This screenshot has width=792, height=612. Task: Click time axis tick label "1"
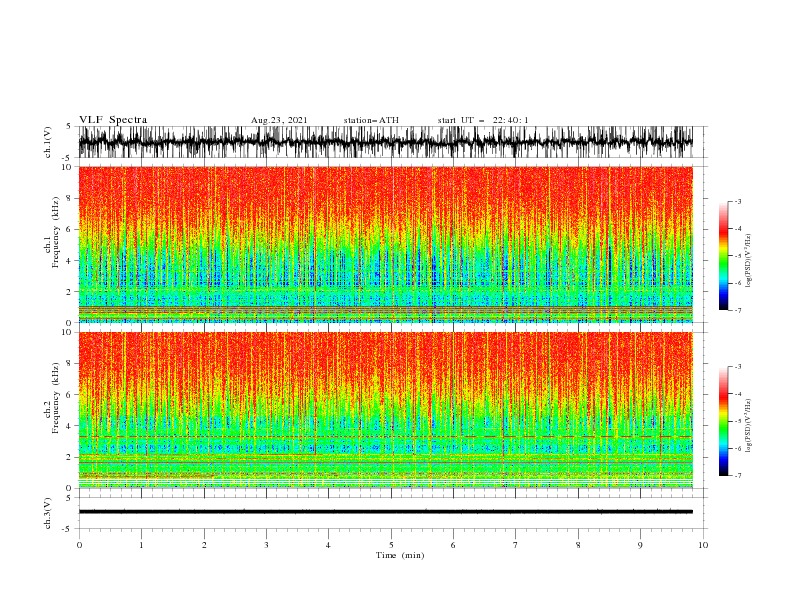pos(141,545)
